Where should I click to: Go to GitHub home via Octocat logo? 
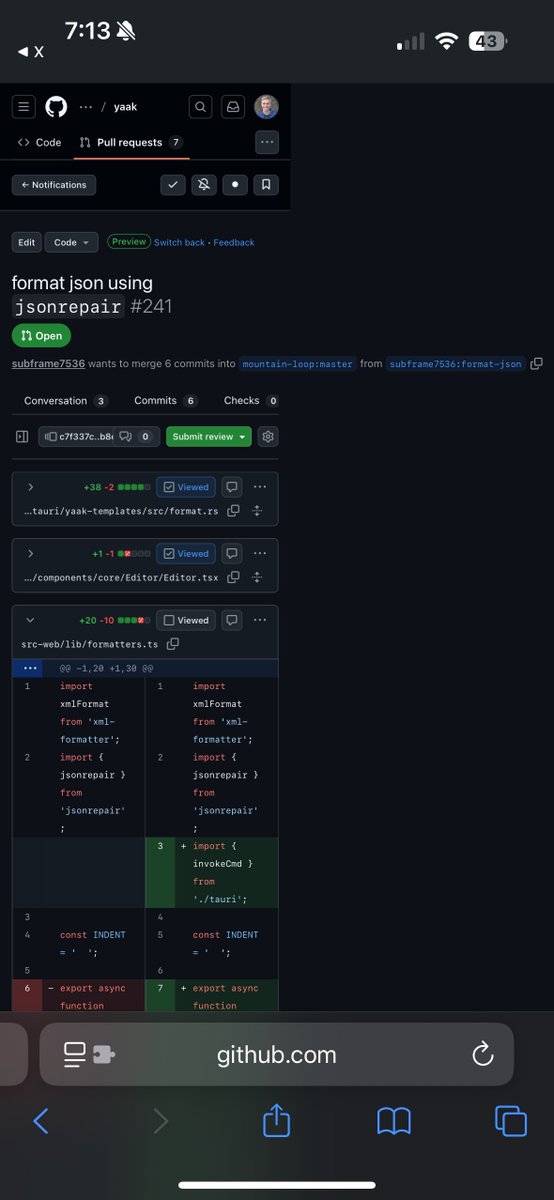[x=56, y=107]
